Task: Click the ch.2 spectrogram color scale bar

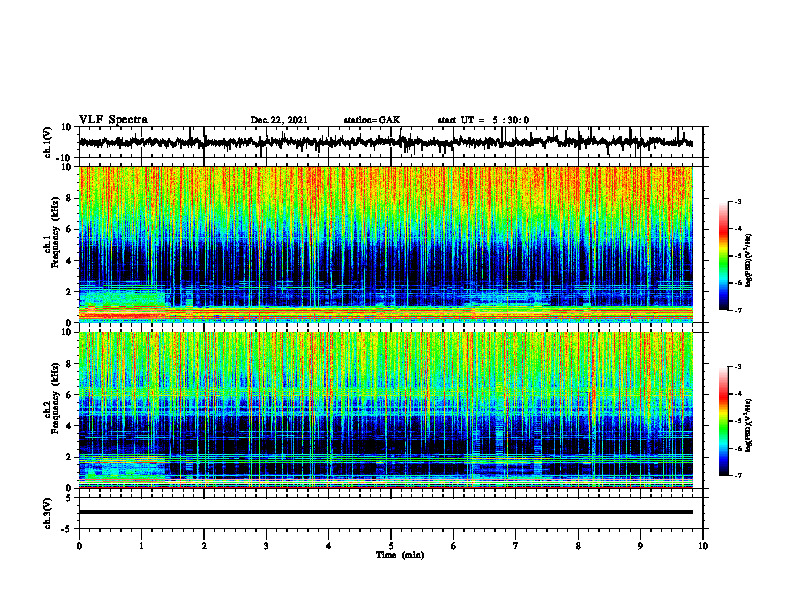Action: pos(723,421)
